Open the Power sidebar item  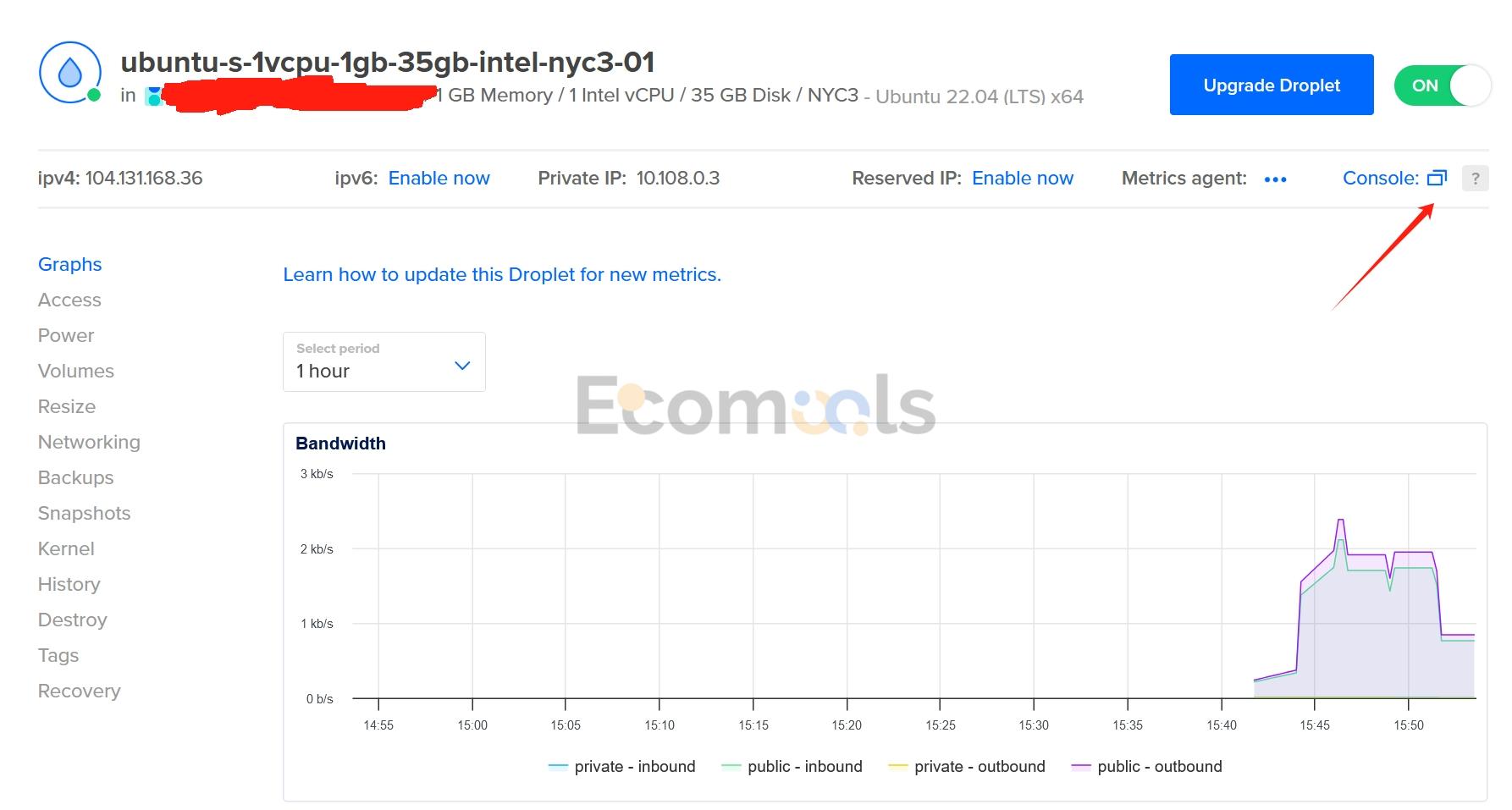tap(66, 335)
